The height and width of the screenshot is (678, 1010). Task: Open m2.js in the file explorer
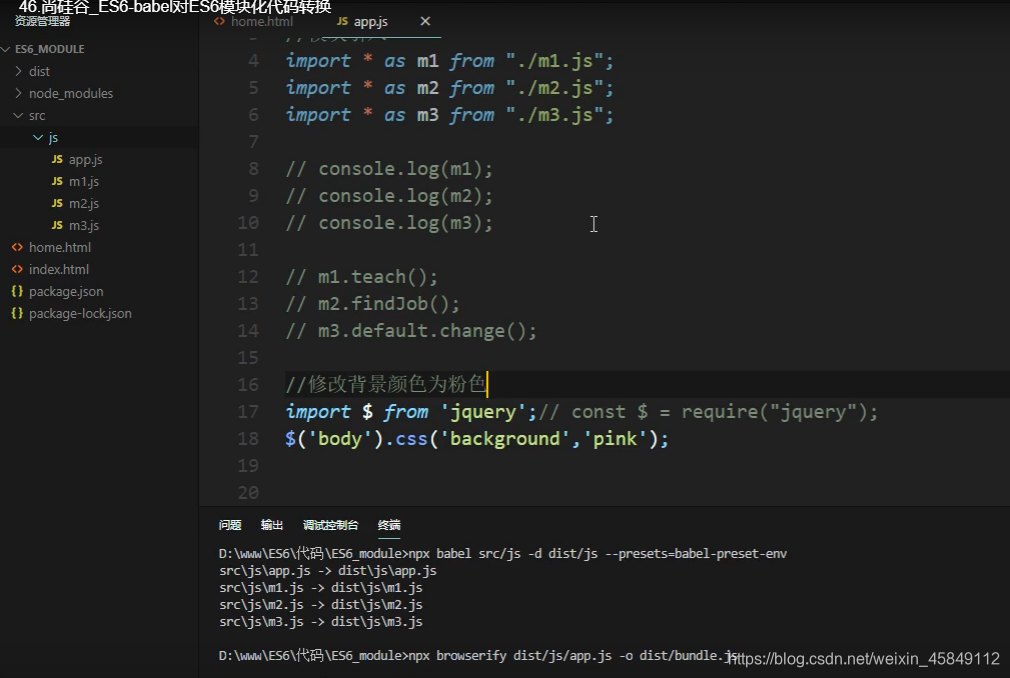coord(84,203)
